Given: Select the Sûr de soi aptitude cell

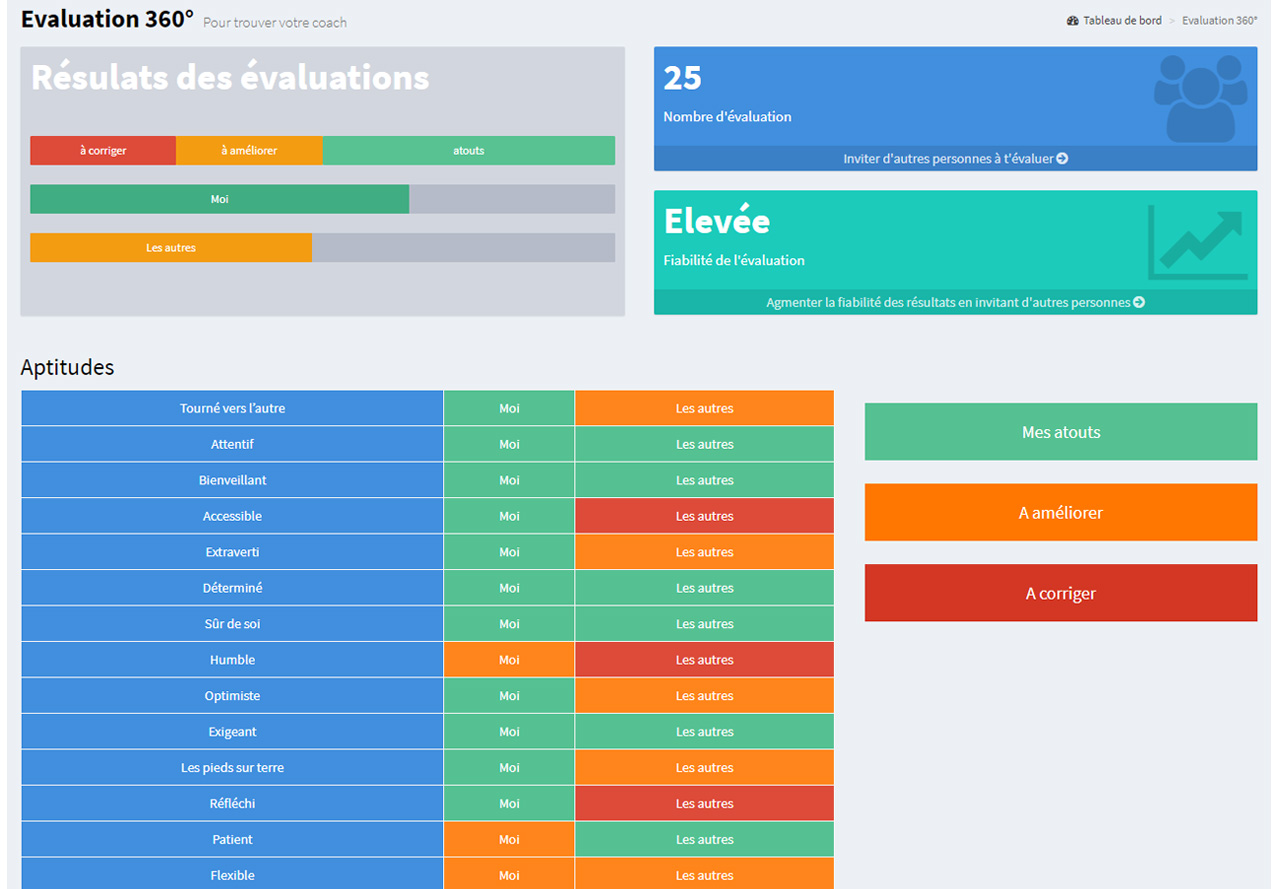Looking at the screenshot, I should (232, 624).
